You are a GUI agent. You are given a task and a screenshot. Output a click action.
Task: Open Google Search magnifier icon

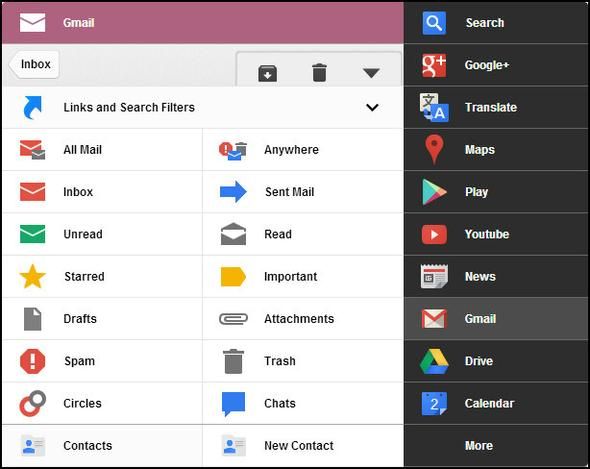click(x=434, y=23)
